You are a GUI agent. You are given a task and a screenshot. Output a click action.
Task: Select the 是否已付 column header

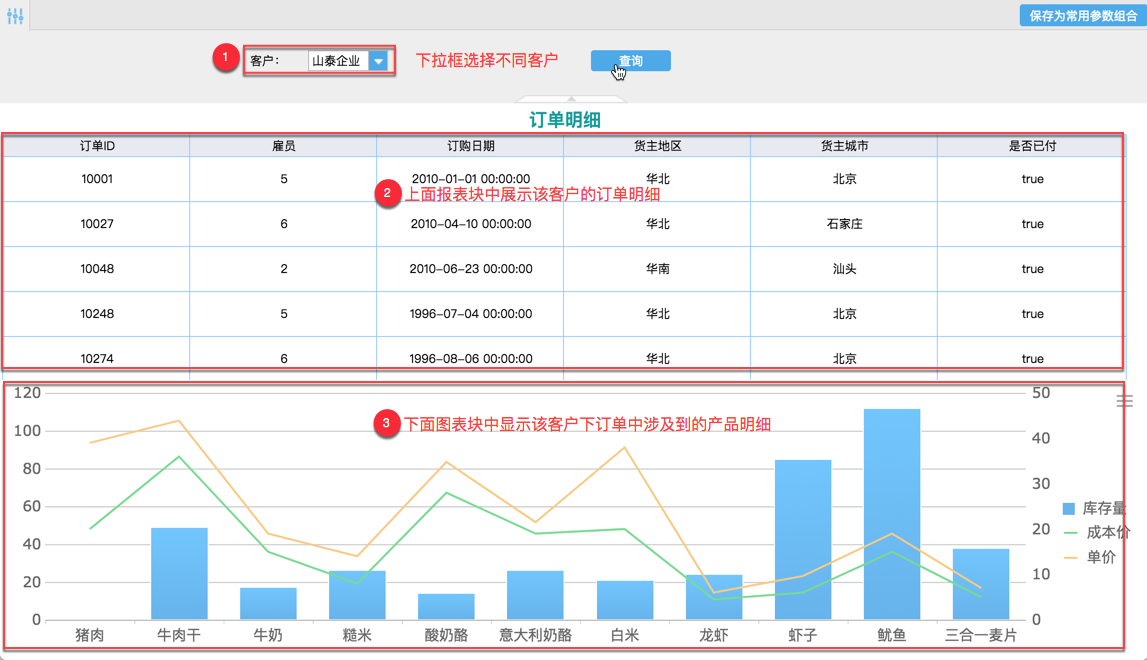[1031, 146]
